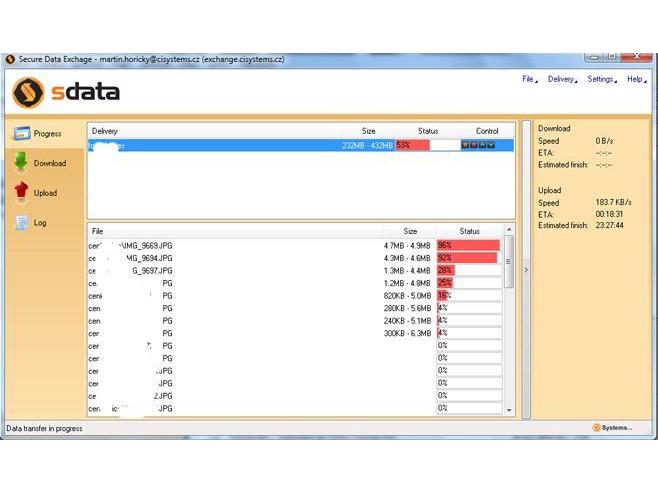The image size is (658, 493).
Task: Collapse the right statistics panel with arrow
Action: pos(526,270)
